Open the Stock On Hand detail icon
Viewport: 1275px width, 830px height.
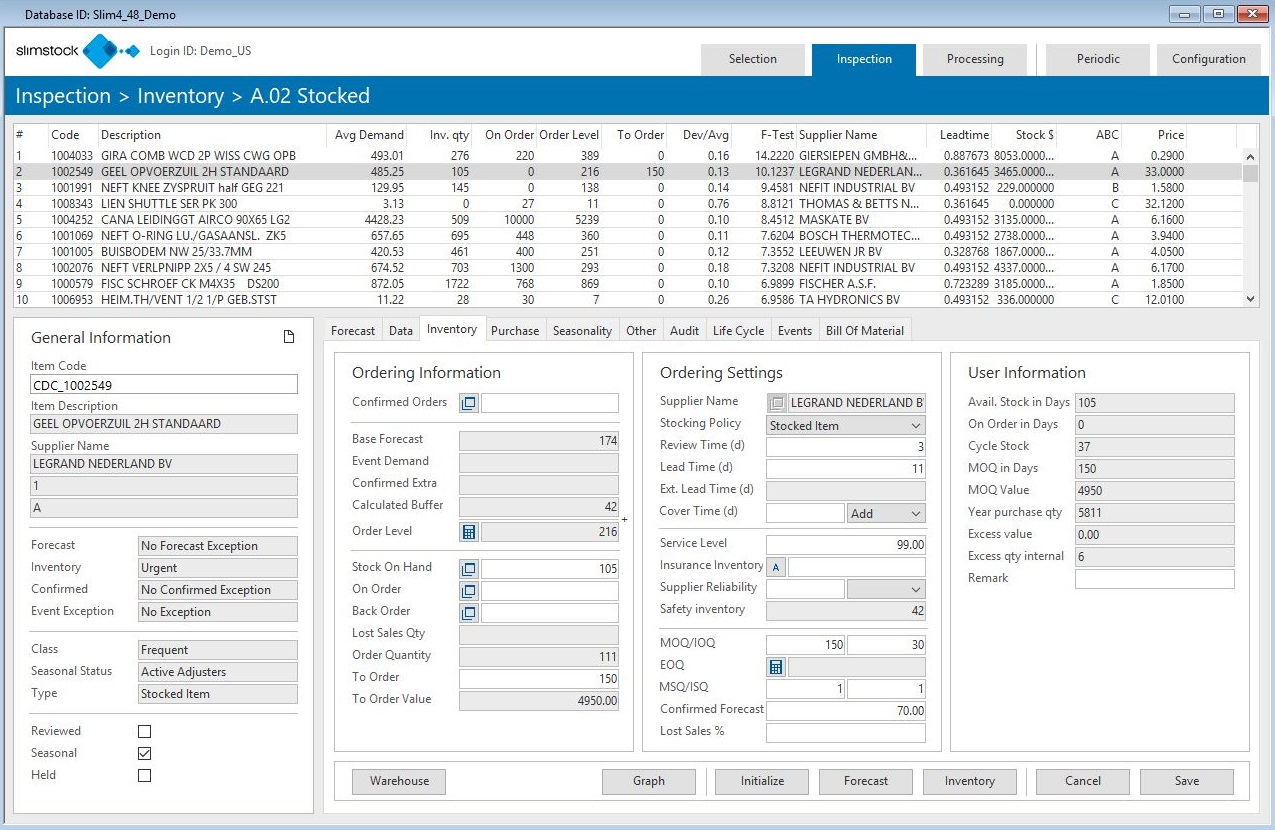click(x=468, y=569)
